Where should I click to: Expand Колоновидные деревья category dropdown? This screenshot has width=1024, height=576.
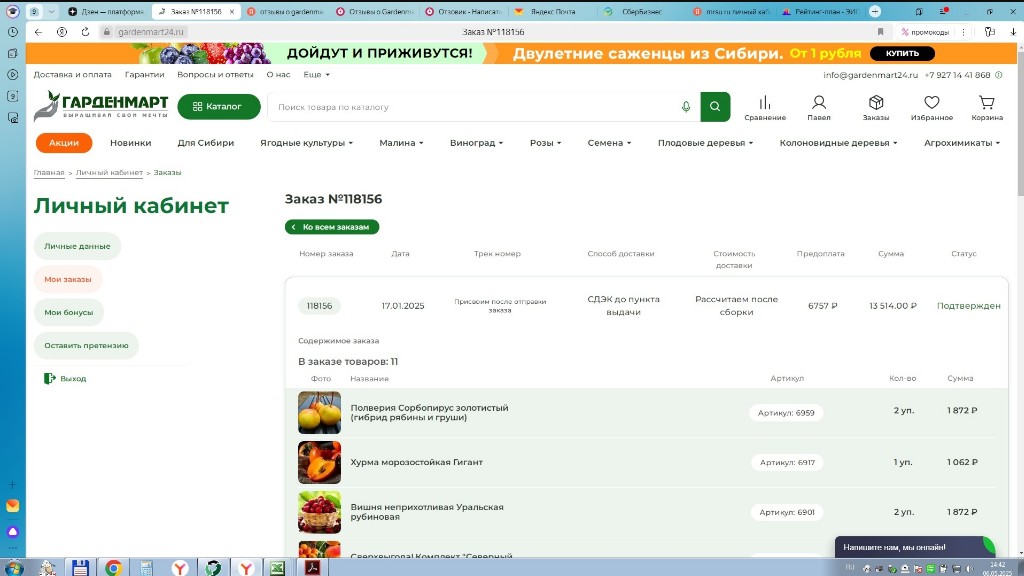(839, 142)
